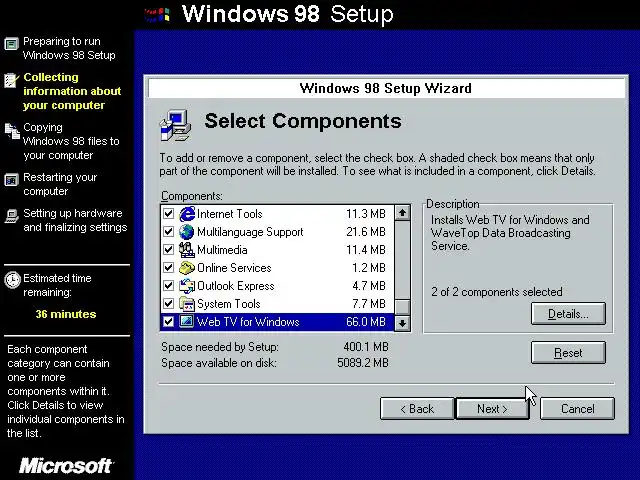Select the Web TV for Windows label
This screenshot has height=480, width=640.
coord(248,322)
